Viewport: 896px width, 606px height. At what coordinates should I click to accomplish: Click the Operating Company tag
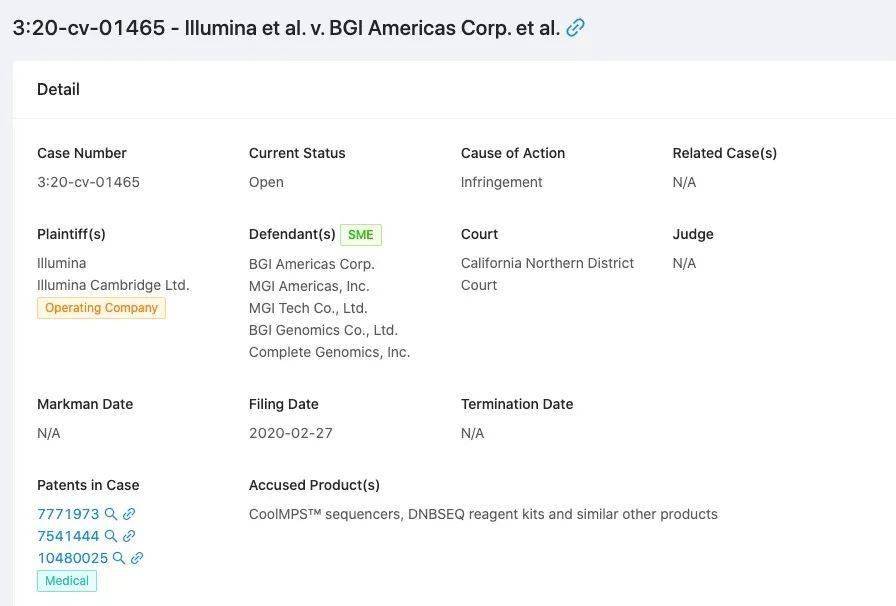[x=101, y=308]
